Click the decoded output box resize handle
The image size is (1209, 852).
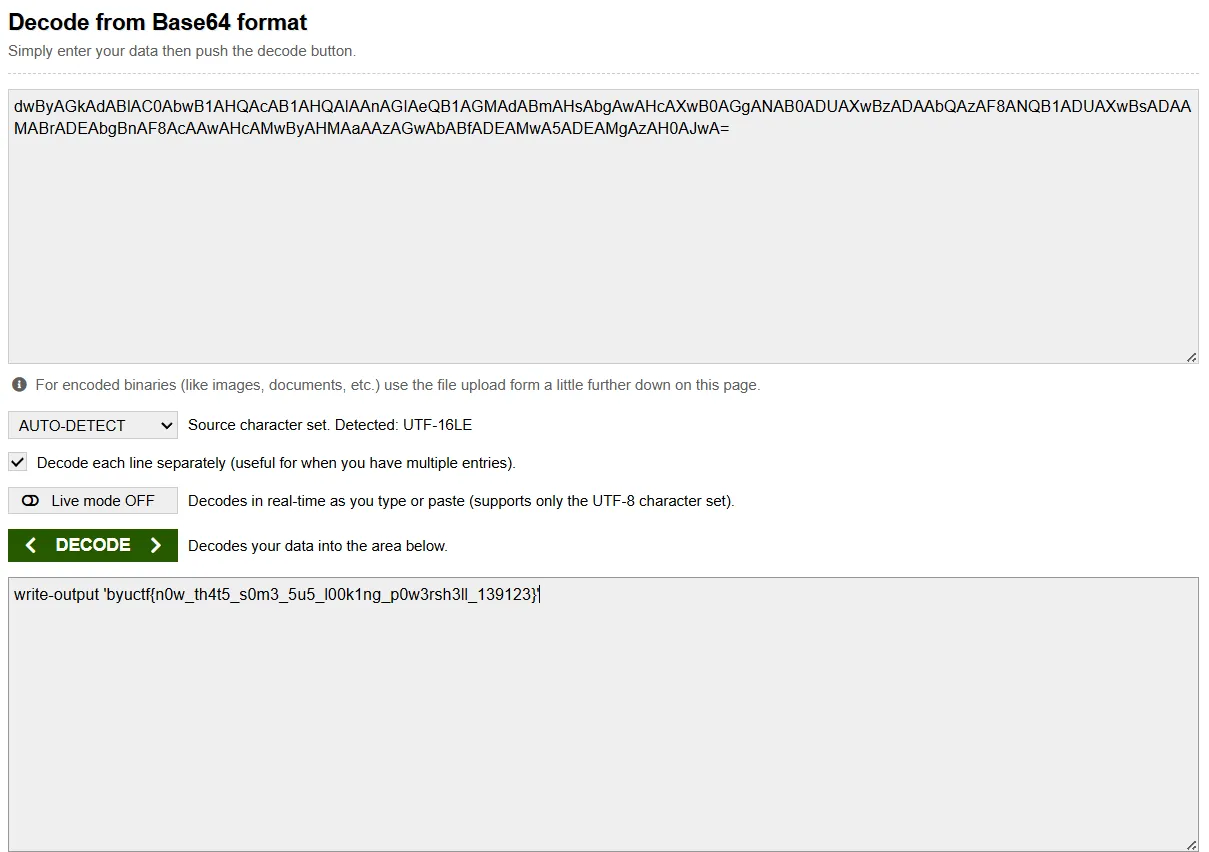point(1191,845)
